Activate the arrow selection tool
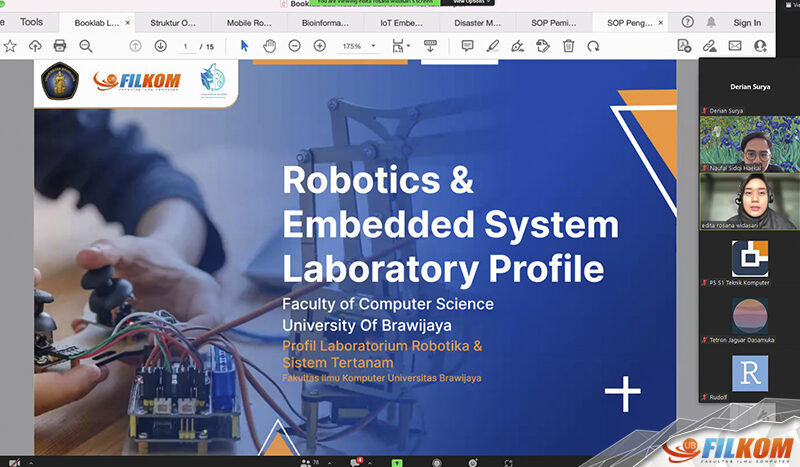800x467 pixels. pos(245,46)
